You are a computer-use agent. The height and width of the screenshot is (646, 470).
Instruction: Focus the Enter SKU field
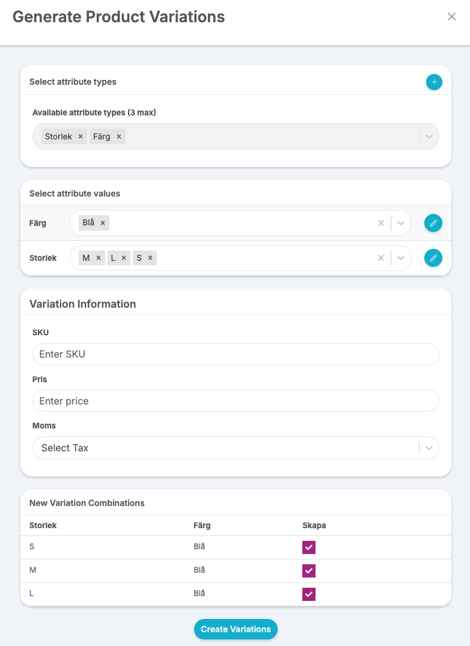(236, 354)
